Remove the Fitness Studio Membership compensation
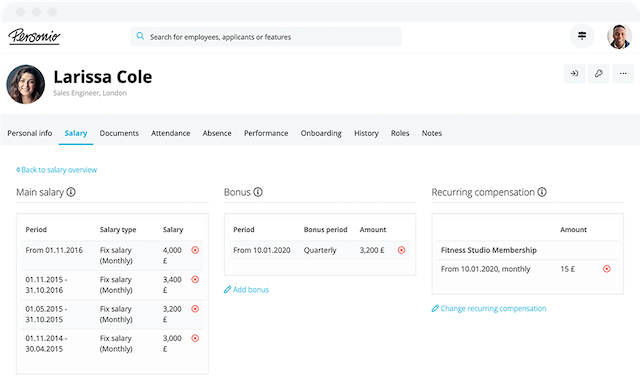The height and width of the screenshot is (384, 640). [x=607, y=269]
